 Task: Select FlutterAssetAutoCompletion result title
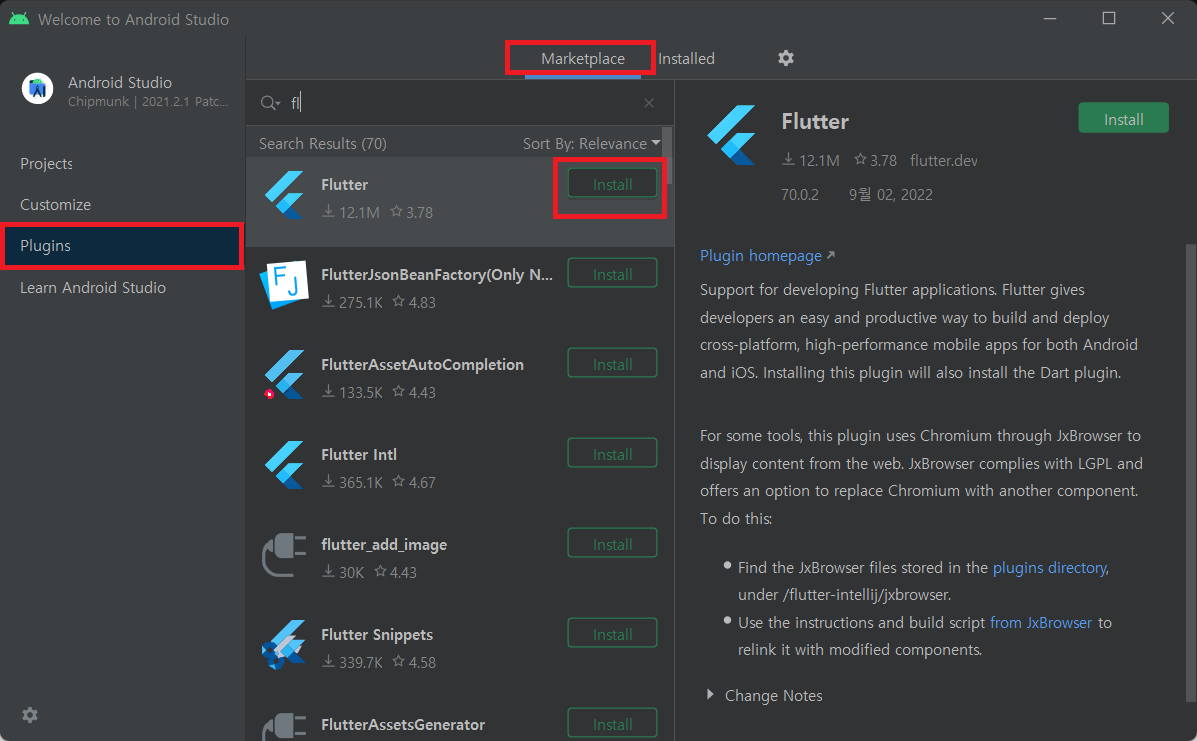click(x=422, y=365)
